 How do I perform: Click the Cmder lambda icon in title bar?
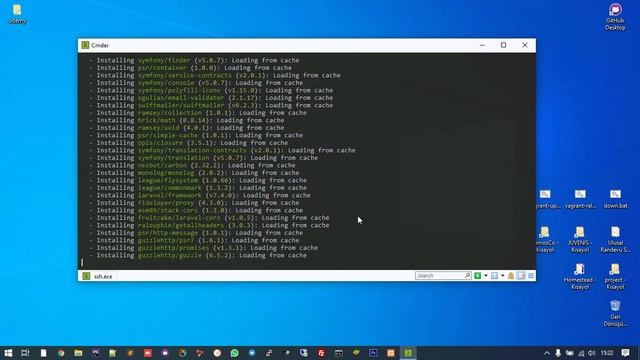click(85, 45)
